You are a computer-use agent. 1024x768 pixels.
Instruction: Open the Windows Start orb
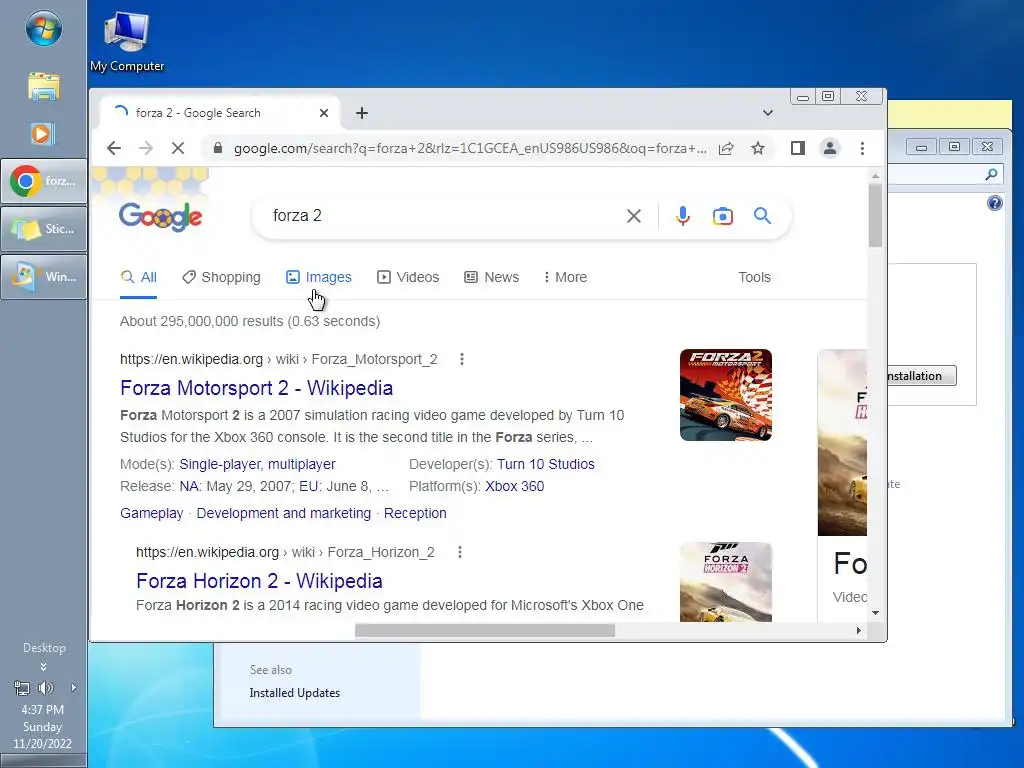[x=44, y=29]
